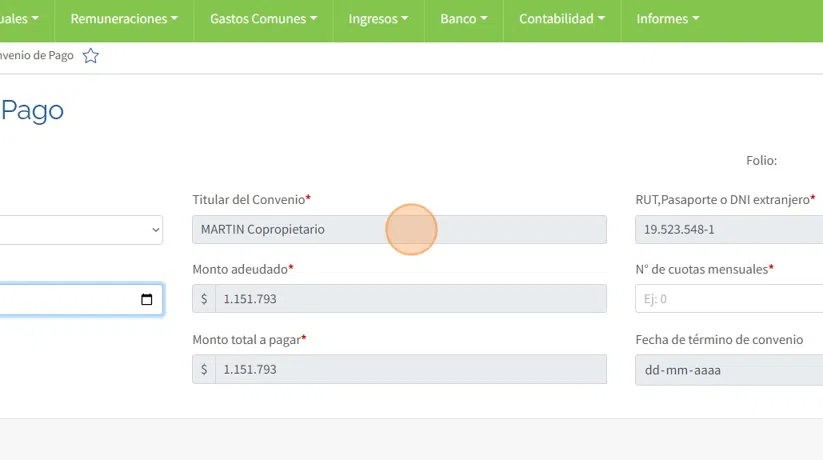Expand the Informes dropdown menu

click(667, 19)
